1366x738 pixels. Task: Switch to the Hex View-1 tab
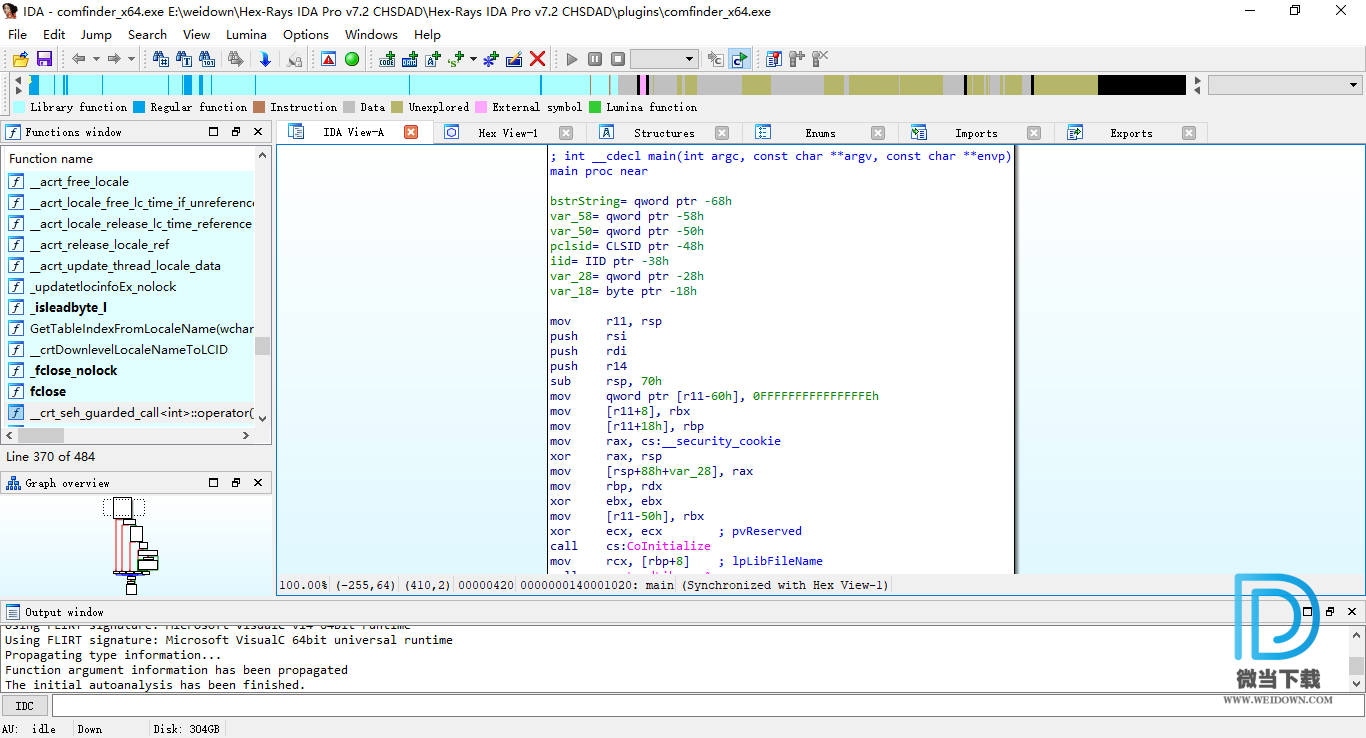(x=508, y=133)
